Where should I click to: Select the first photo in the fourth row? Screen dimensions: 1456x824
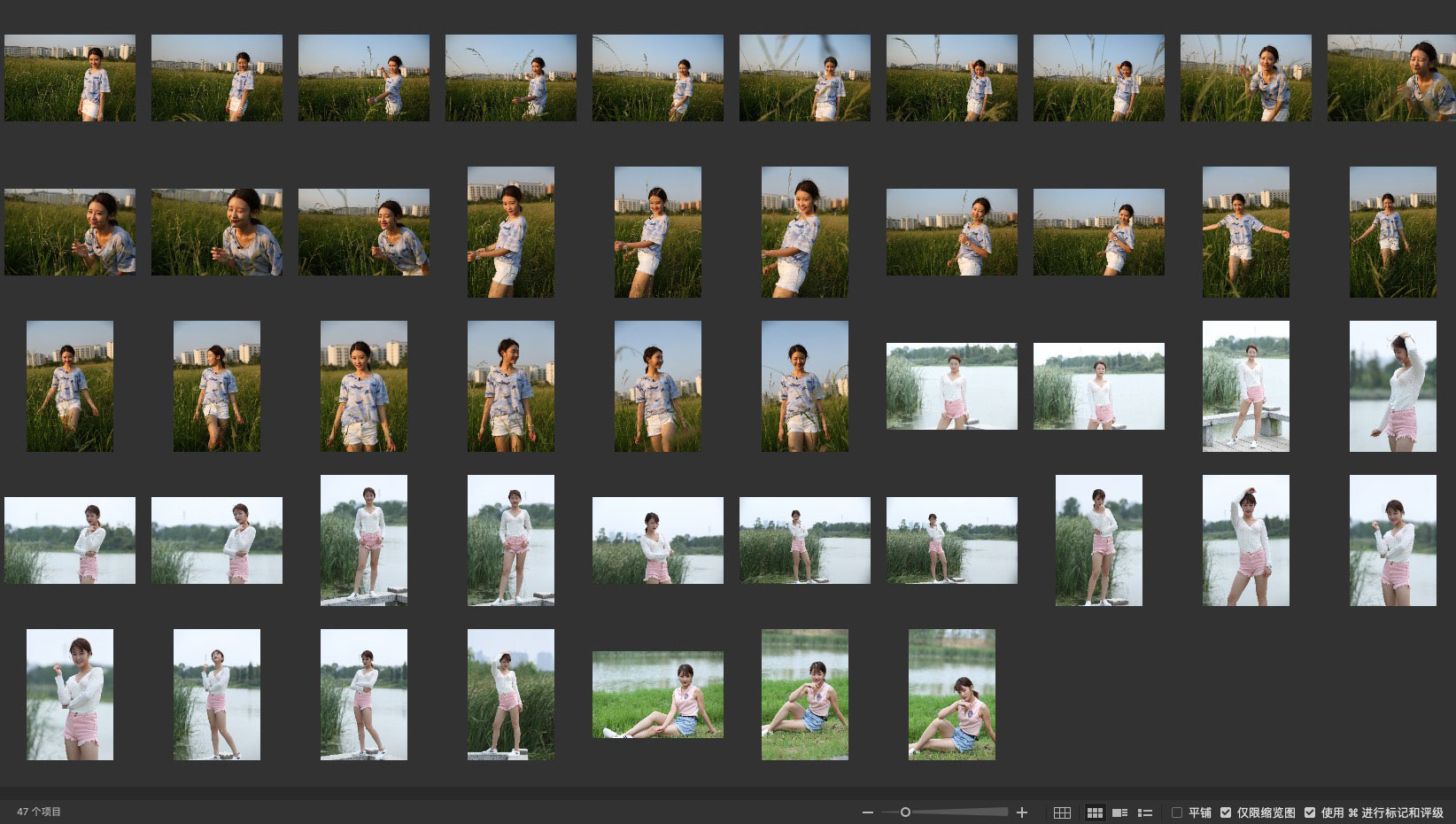click(70, 540)
